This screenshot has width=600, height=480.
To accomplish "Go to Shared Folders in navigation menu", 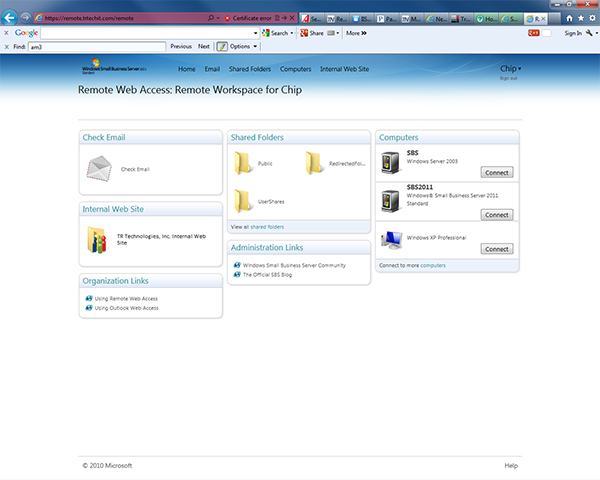I will click(251, 69).
